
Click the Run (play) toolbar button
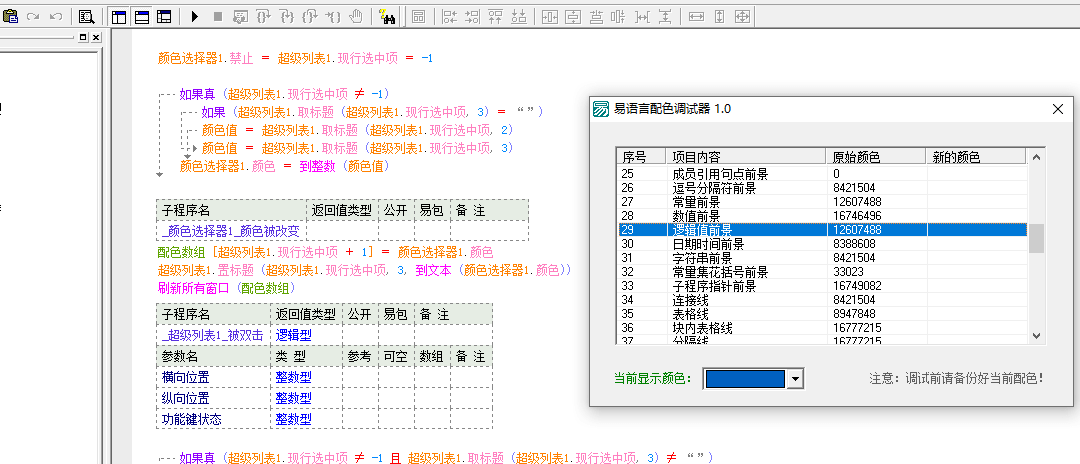tap(195, 17)
